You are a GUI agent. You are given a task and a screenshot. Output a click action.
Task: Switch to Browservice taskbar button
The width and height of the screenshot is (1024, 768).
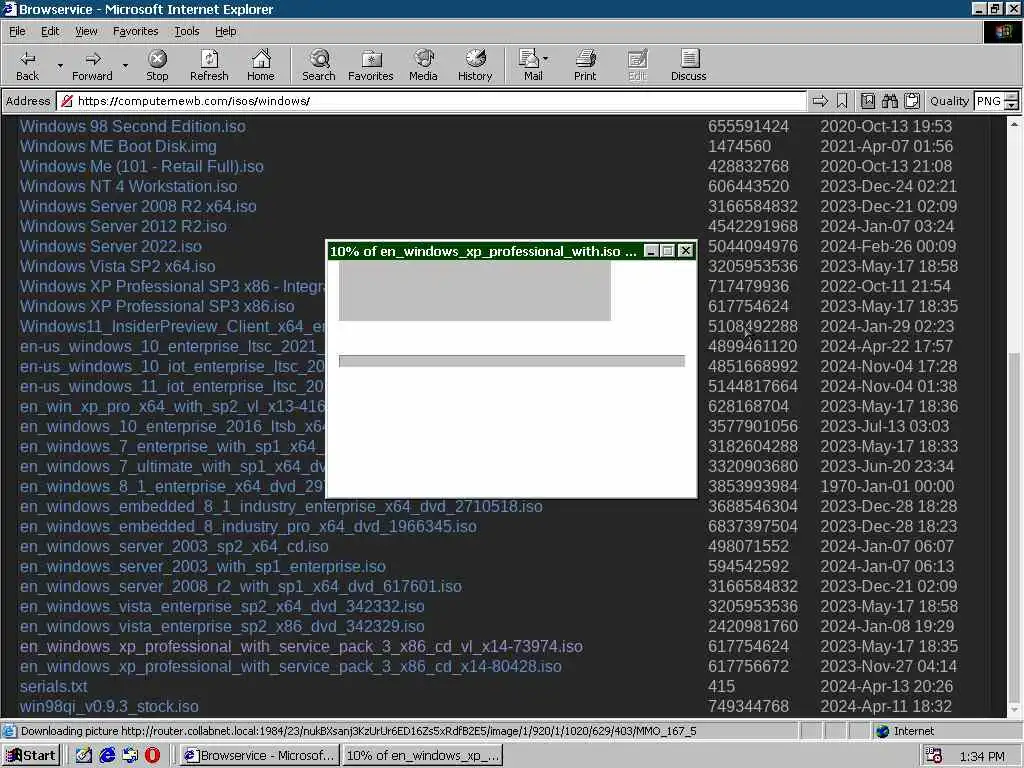pyautogui.click(x=259, y=756)
